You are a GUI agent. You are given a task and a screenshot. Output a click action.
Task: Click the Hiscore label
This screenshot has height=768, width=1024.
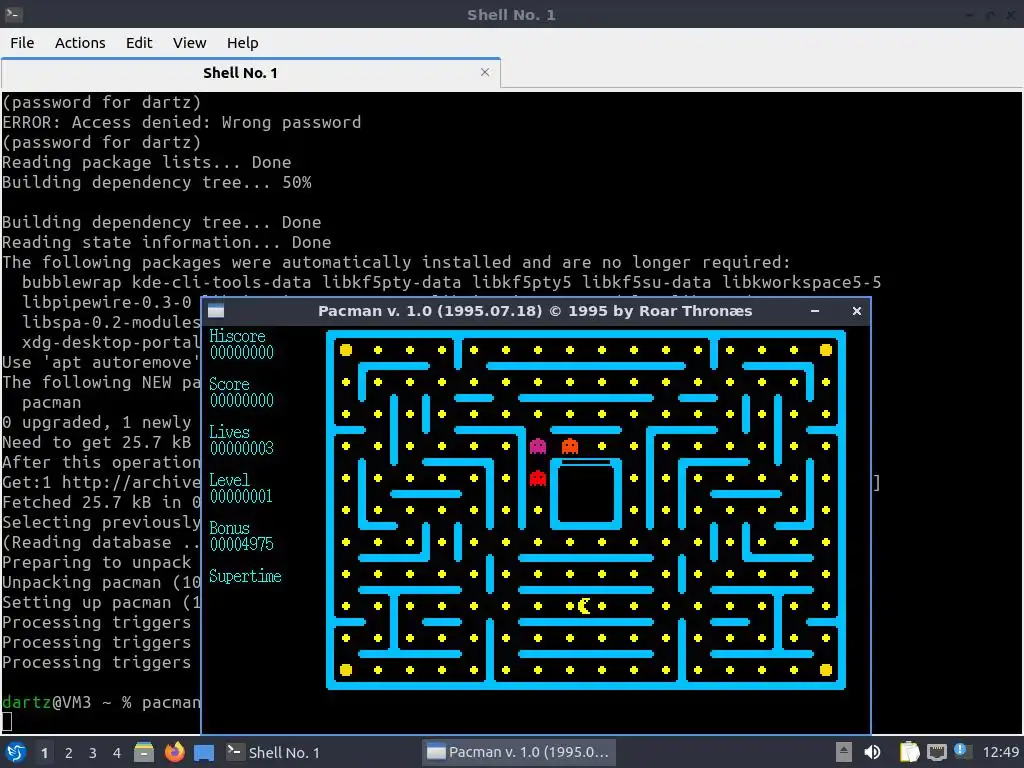(x=237, y=336)
